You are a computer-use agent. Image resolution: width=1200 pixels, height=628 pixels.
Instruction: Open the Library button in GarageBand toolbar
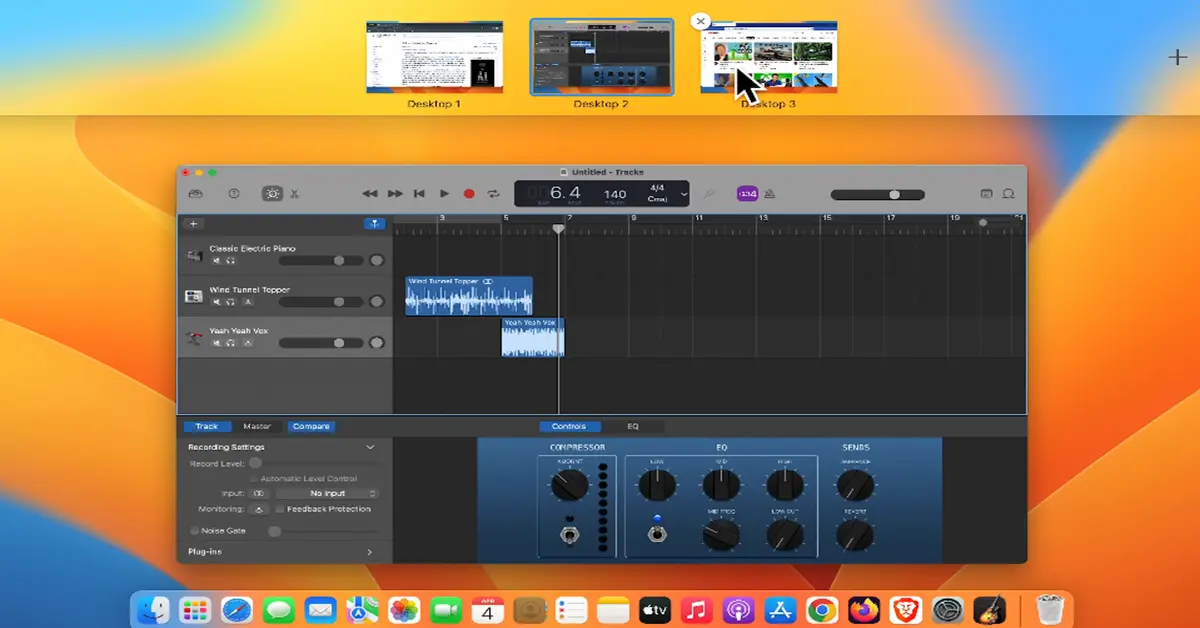click(x=196, y=194)
